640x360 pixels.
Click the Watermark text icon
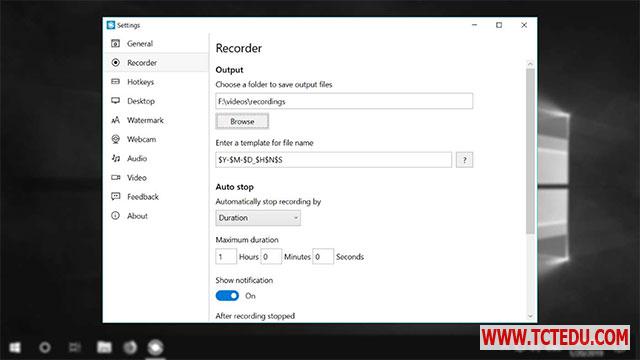[116, 120]
